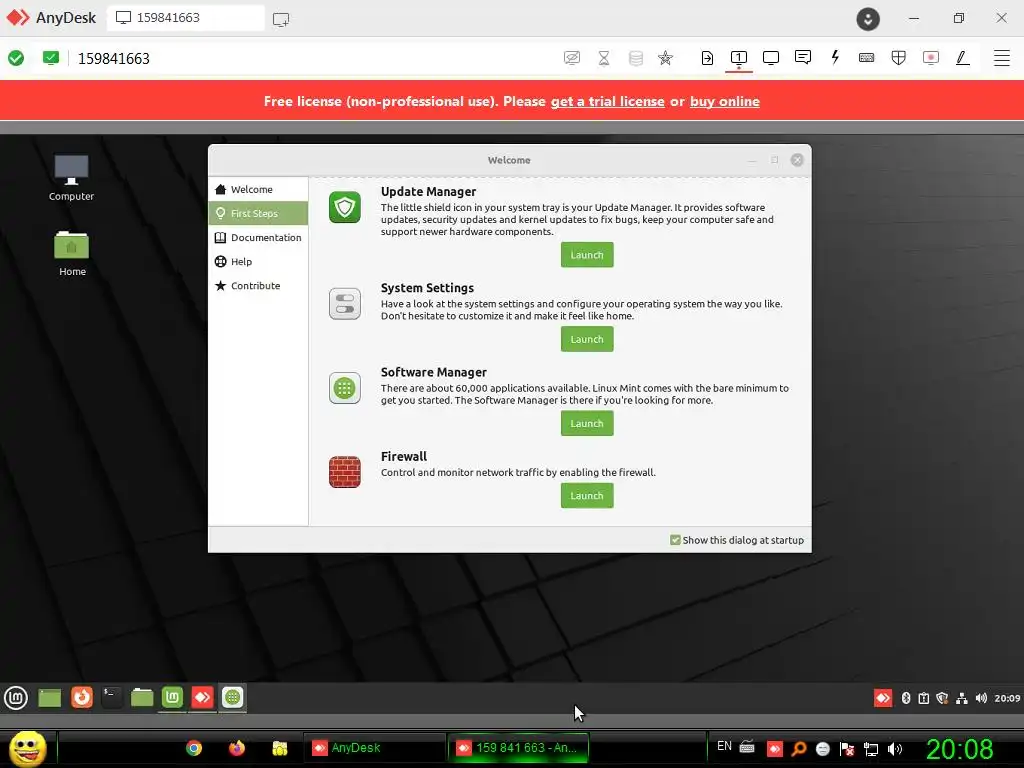Image resolution: width=1024 pixels, height=768 pixels.
Task: Open the permissions shield icon in AnyDesk toolbar
Action: [x=899, y=58]
